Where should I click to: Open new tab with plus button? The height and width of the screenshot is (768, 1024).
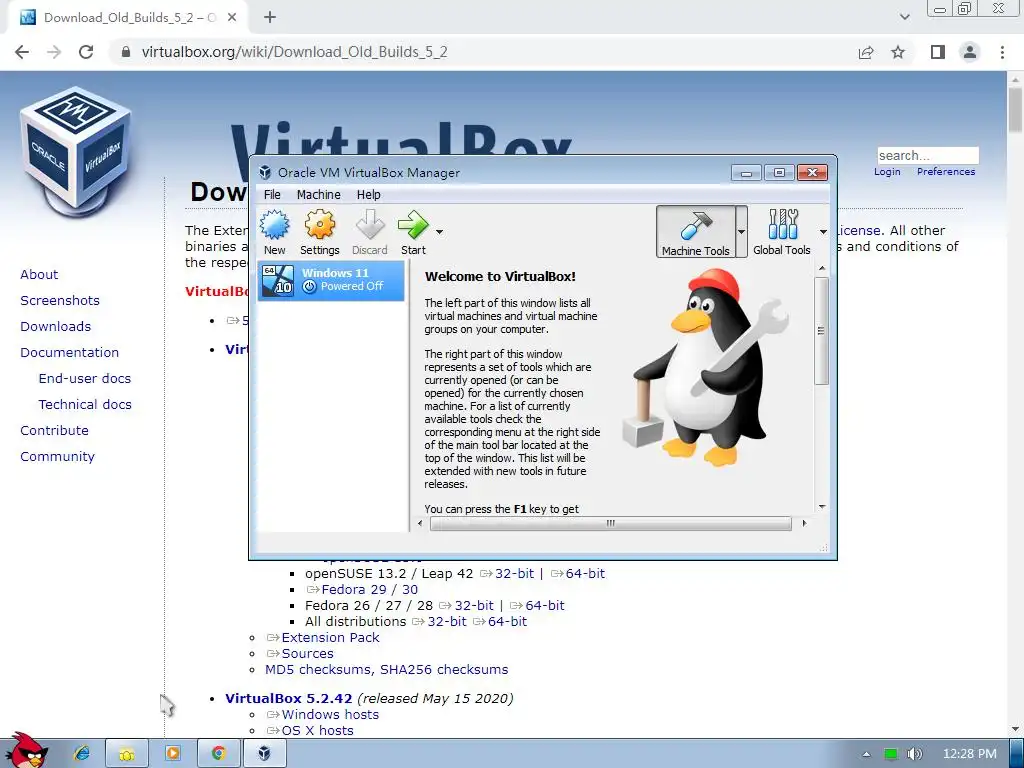(270, 18)
